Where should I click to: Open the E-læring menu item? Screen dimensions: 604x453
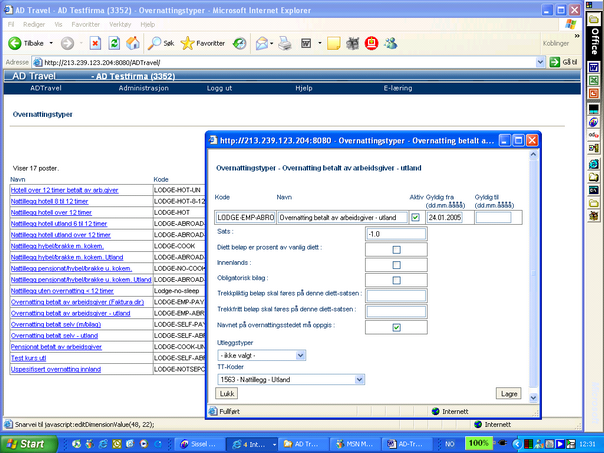click(x=398, y=88)
